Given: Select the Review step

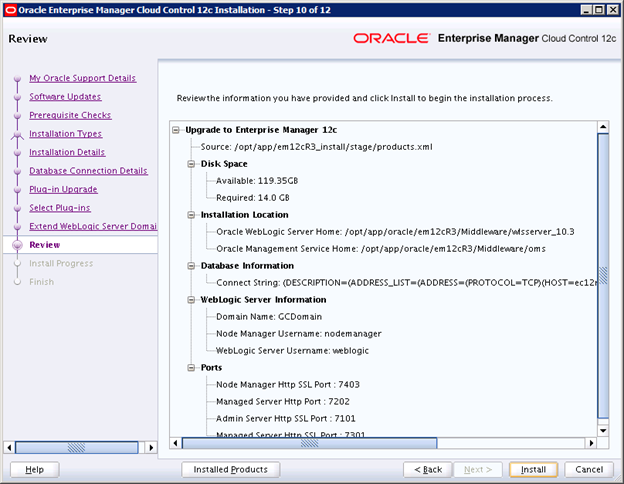Looking at the screenshot, I should [x=45, y=245].
